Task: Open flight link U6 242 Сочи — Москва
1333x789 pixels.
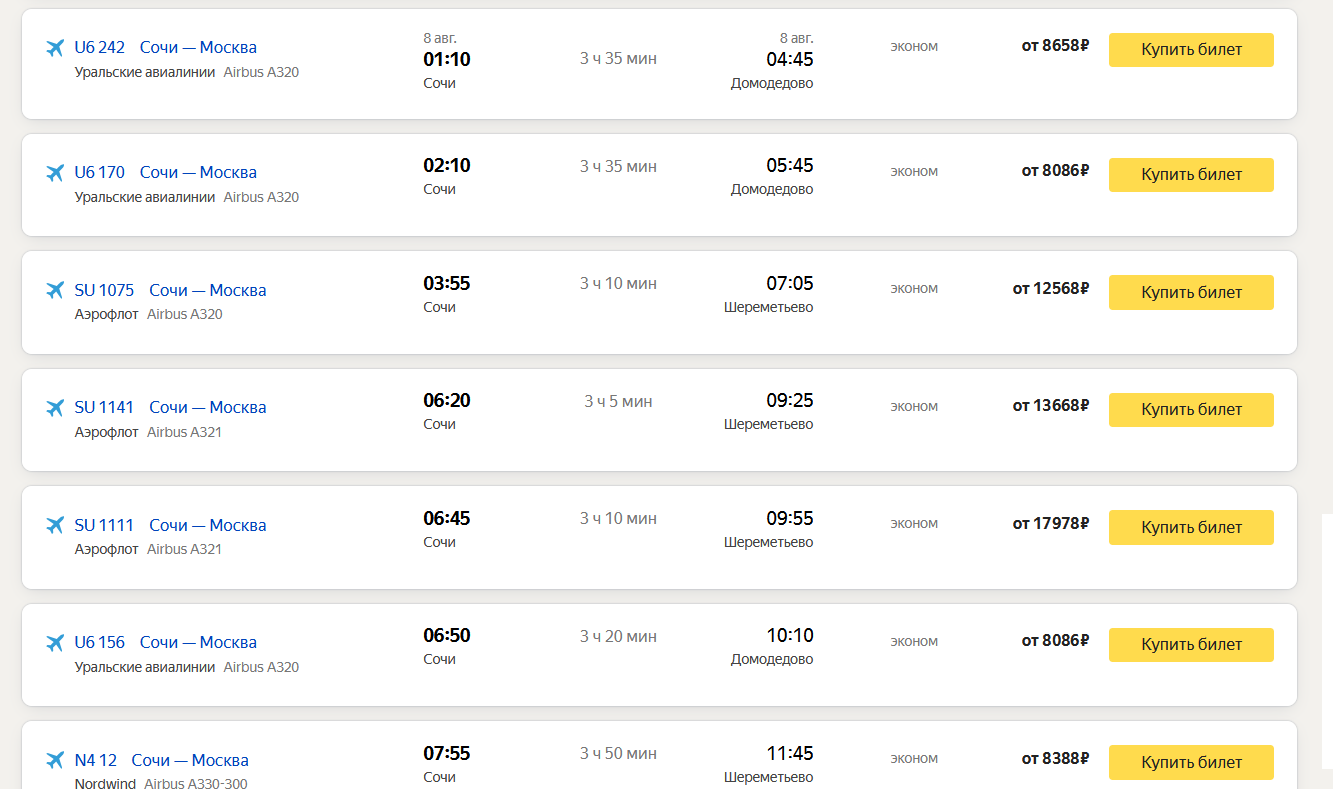Action: tap(165, 48)
